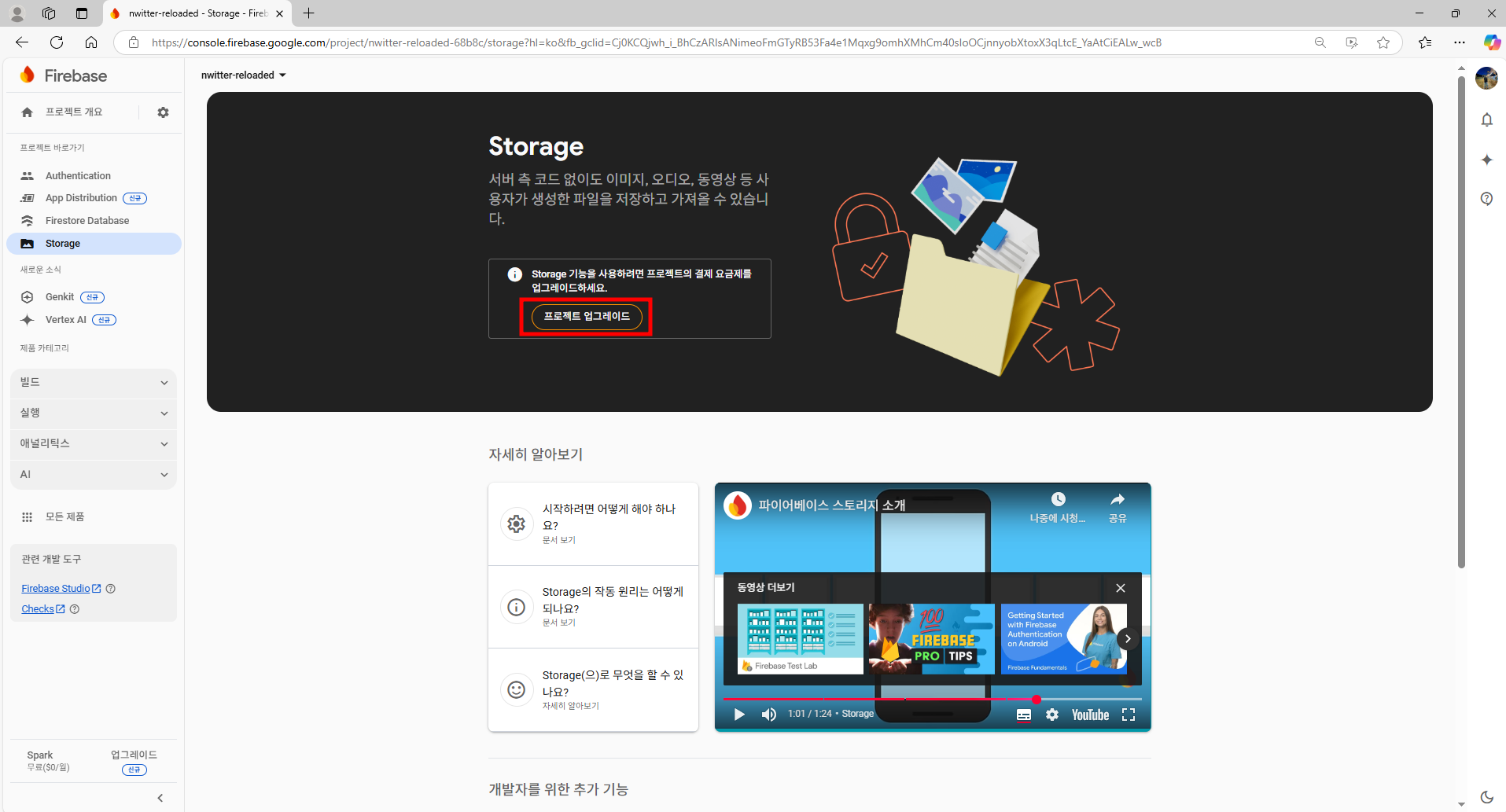1506x812 pixels.
Task: Open Storage(으)로 무엇을 할 수 있나요 card
Action: 593,690
